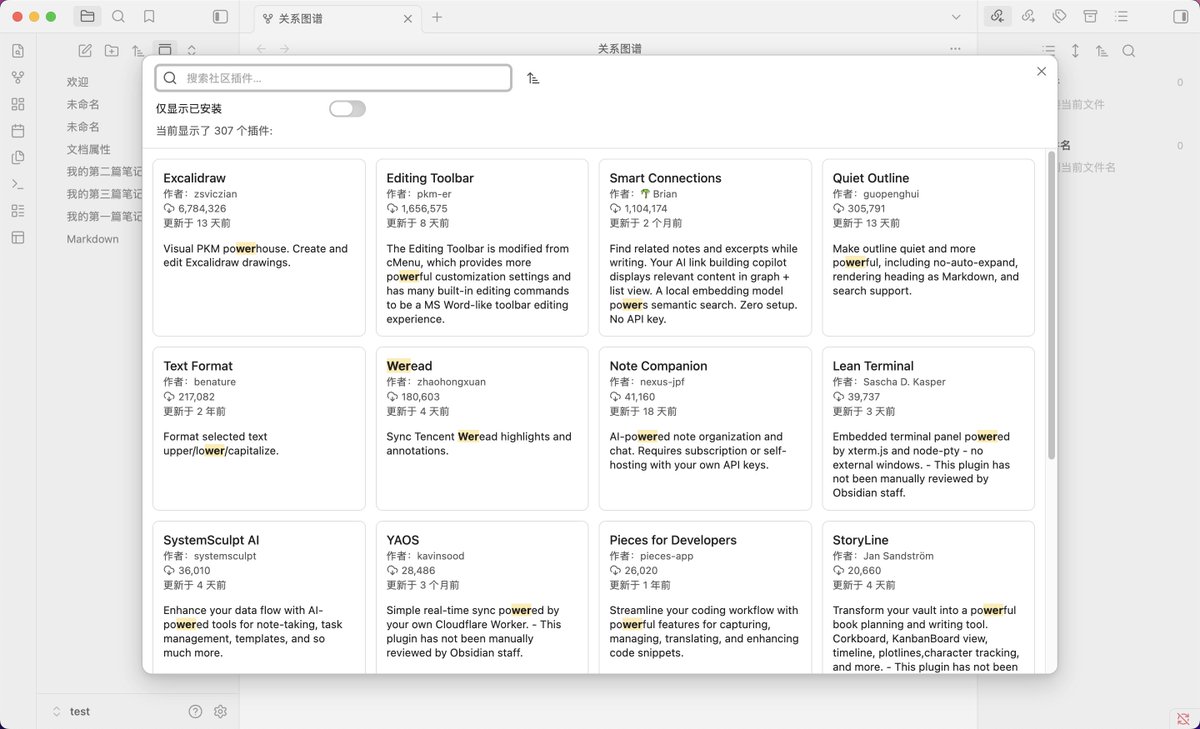Switch to bookmarks in left sidebar
The image size is (1200, 729).
pos(149,17)
